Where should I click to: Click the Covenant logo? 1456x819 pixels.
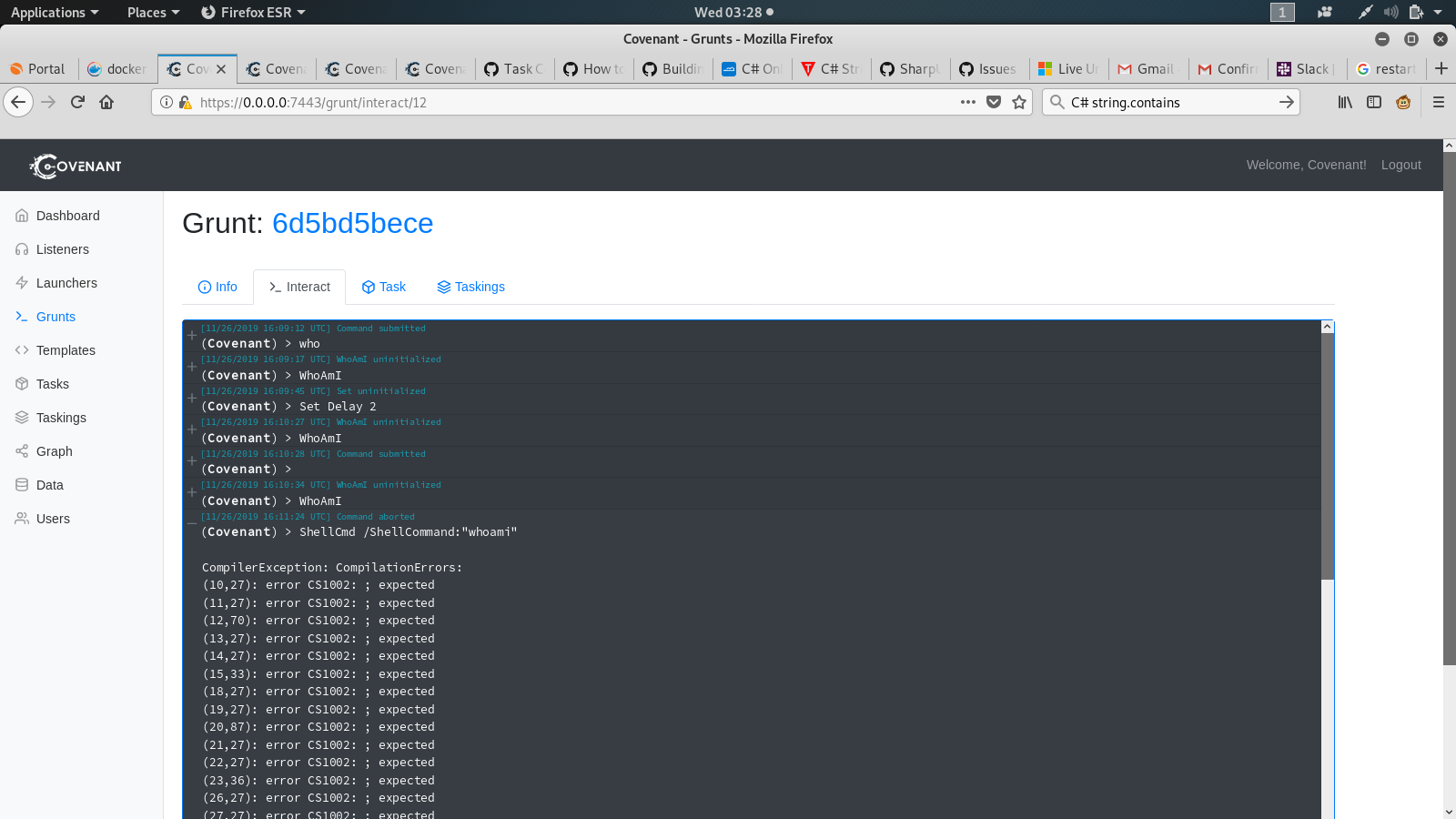pyautogui.click(x=75, y=165)
